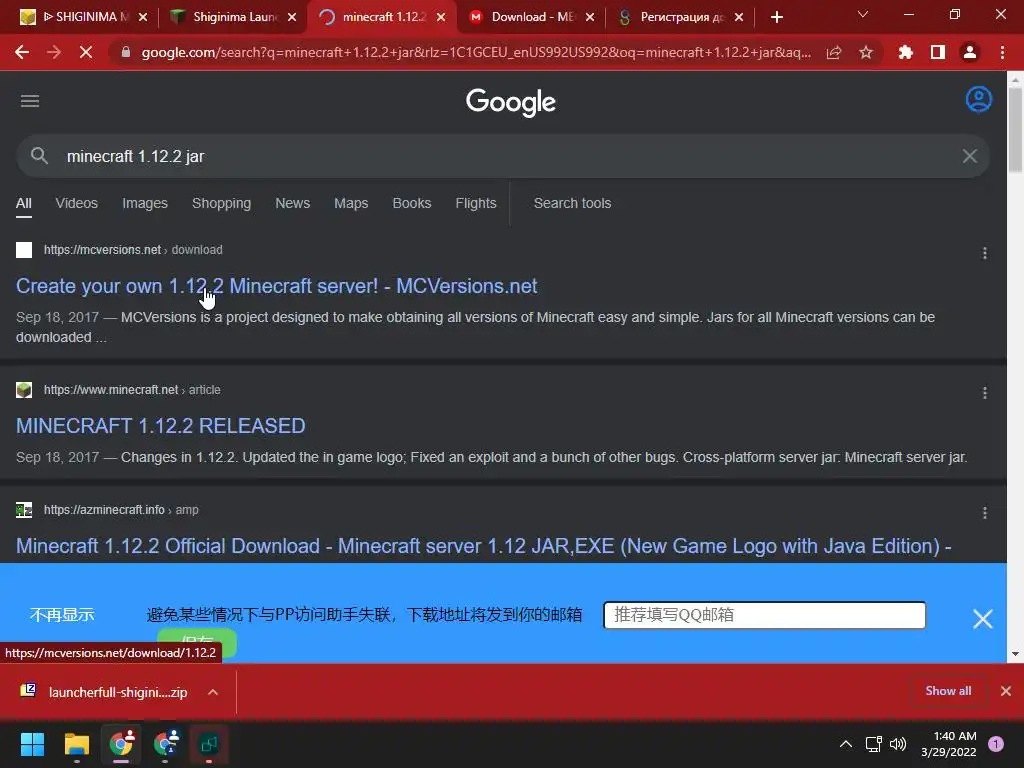This screenshot has height=768, width=1024.
Task: Open options for the mcversions.net result
Action: (985, 253)
